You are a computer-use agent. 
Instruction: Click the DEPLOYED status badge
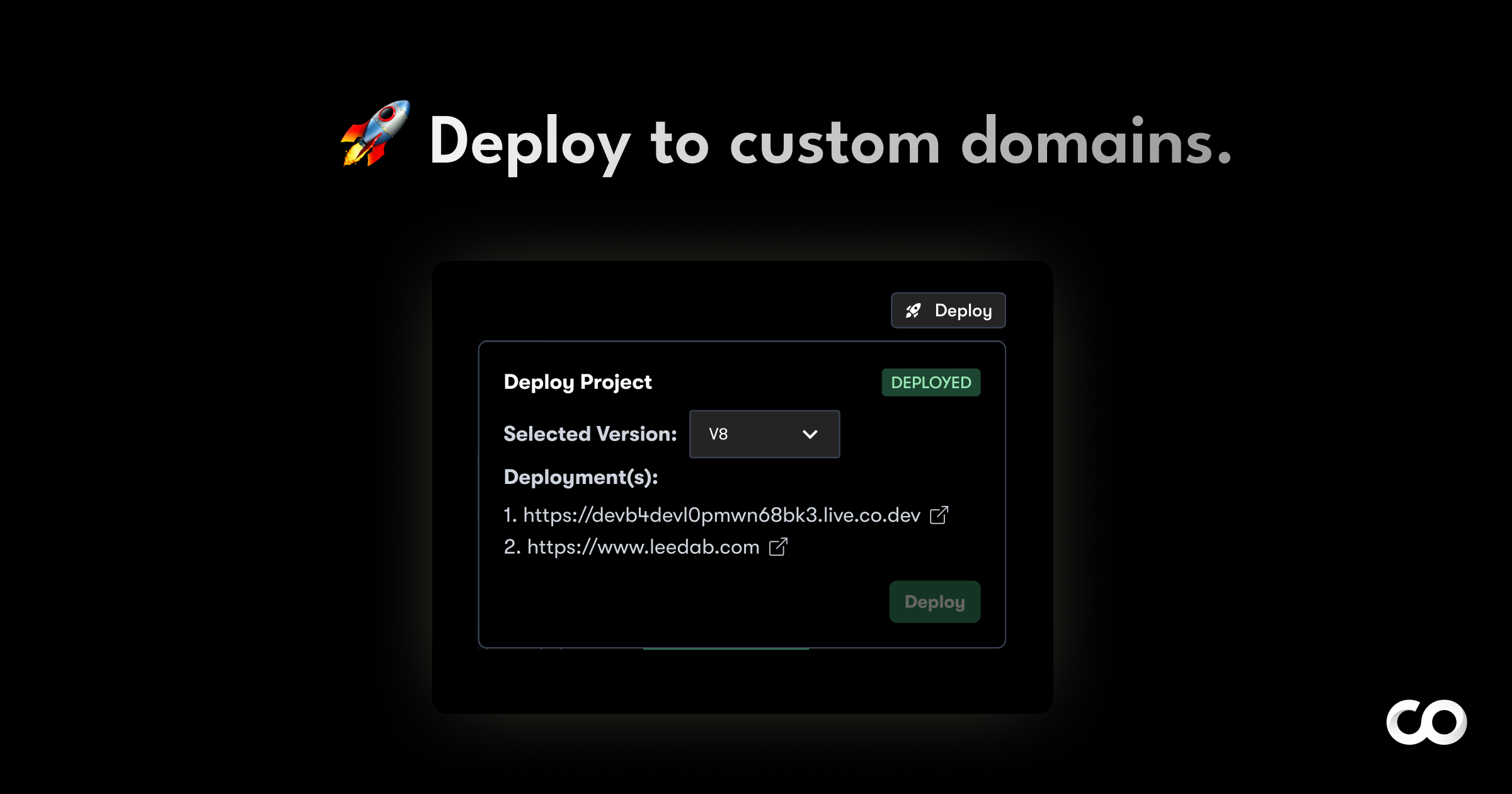(x=931, y=383)
